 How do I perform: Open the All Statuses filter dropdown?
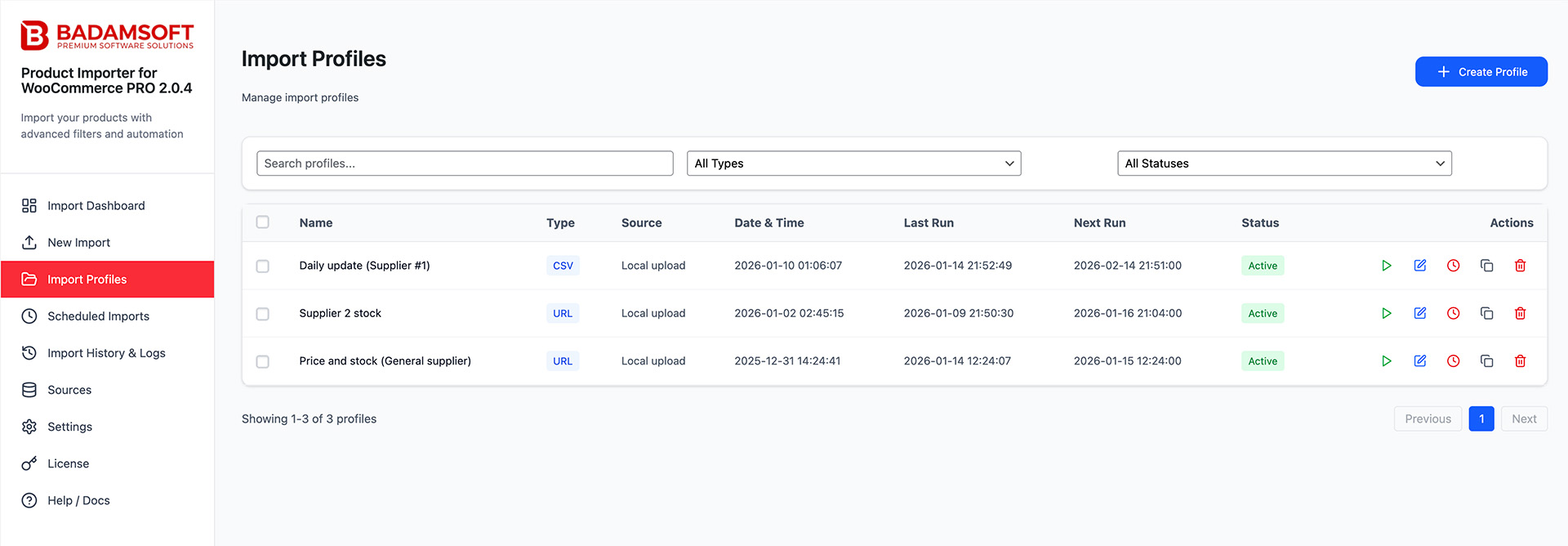(x=1285, y=163)
